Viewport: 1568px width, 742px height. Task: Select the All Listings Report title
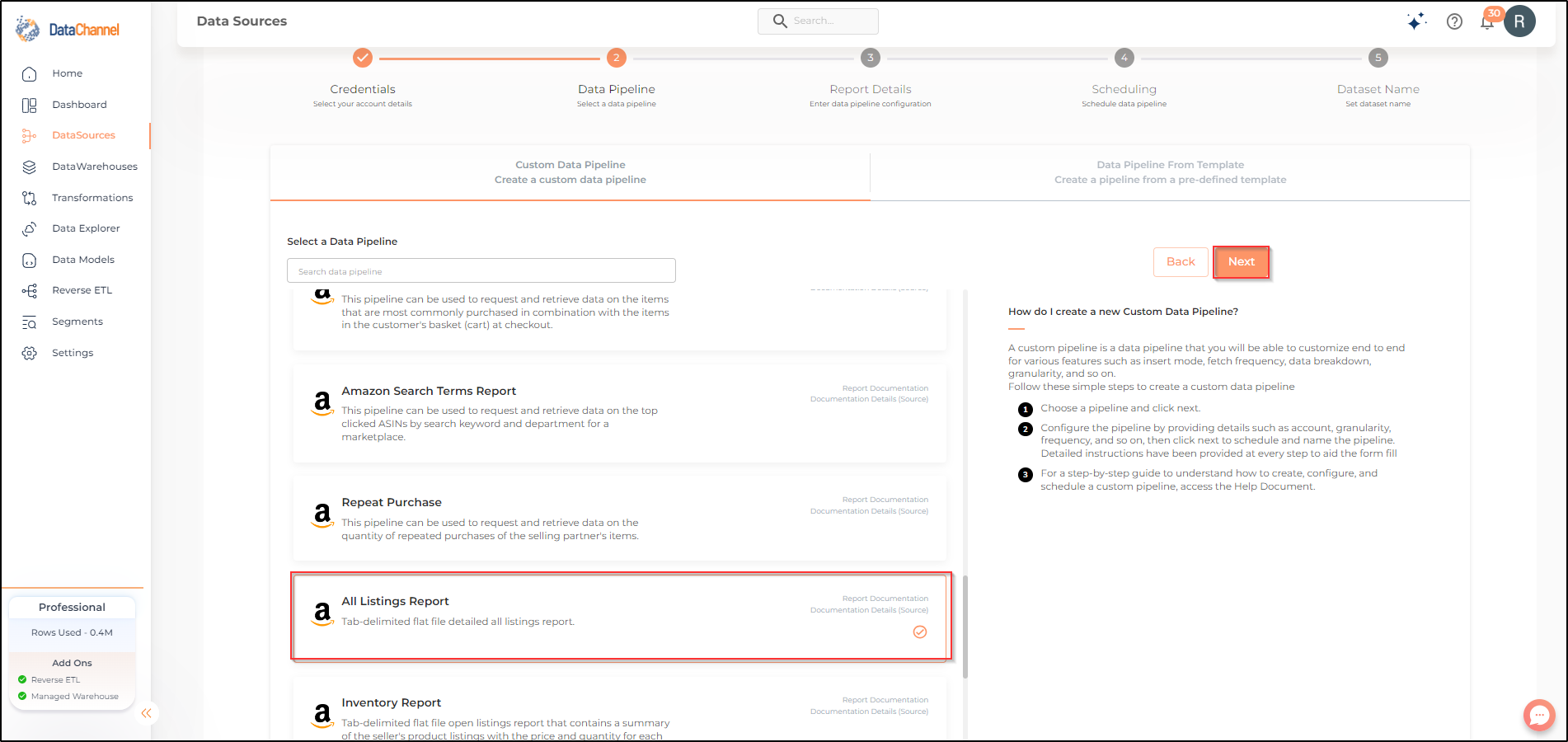[395, 602]
